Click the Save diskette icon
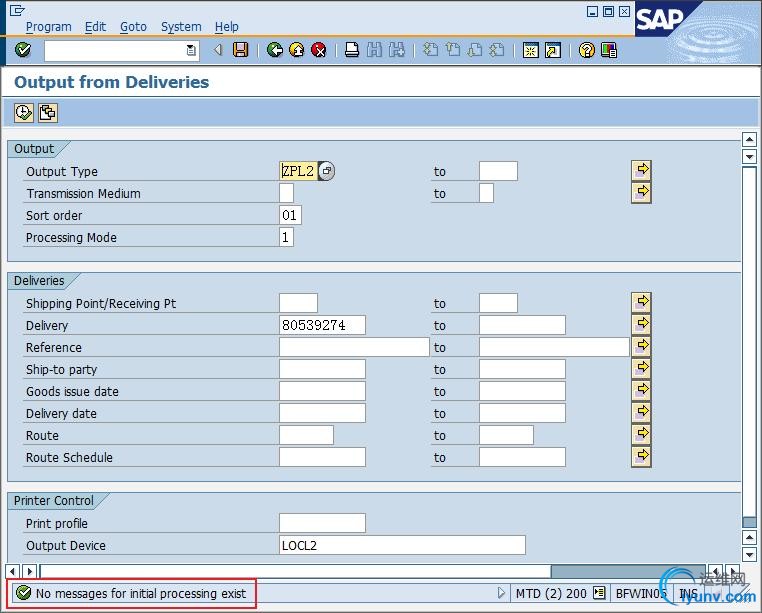 point(240,50)
